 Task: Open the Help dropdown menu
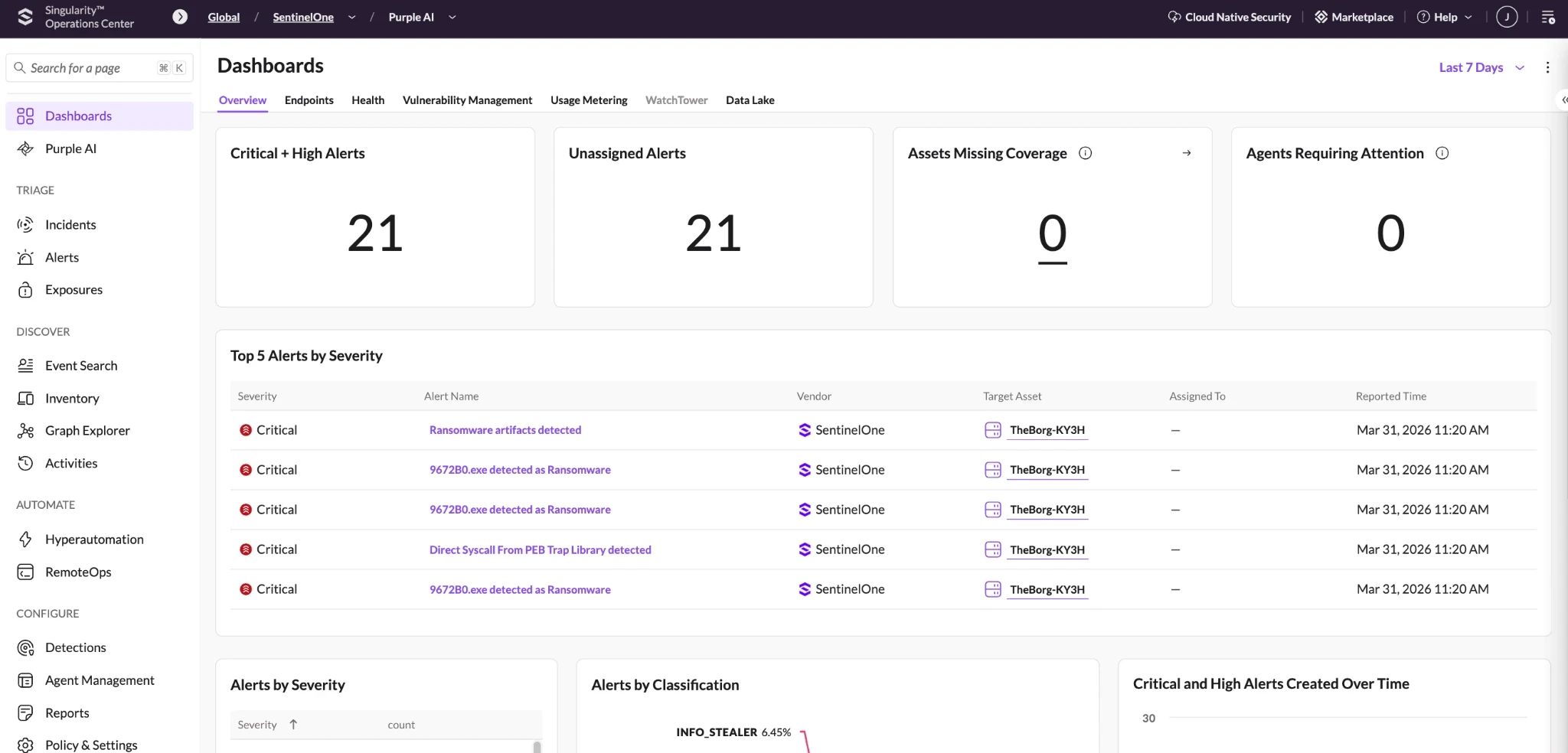coord(1445,17)
